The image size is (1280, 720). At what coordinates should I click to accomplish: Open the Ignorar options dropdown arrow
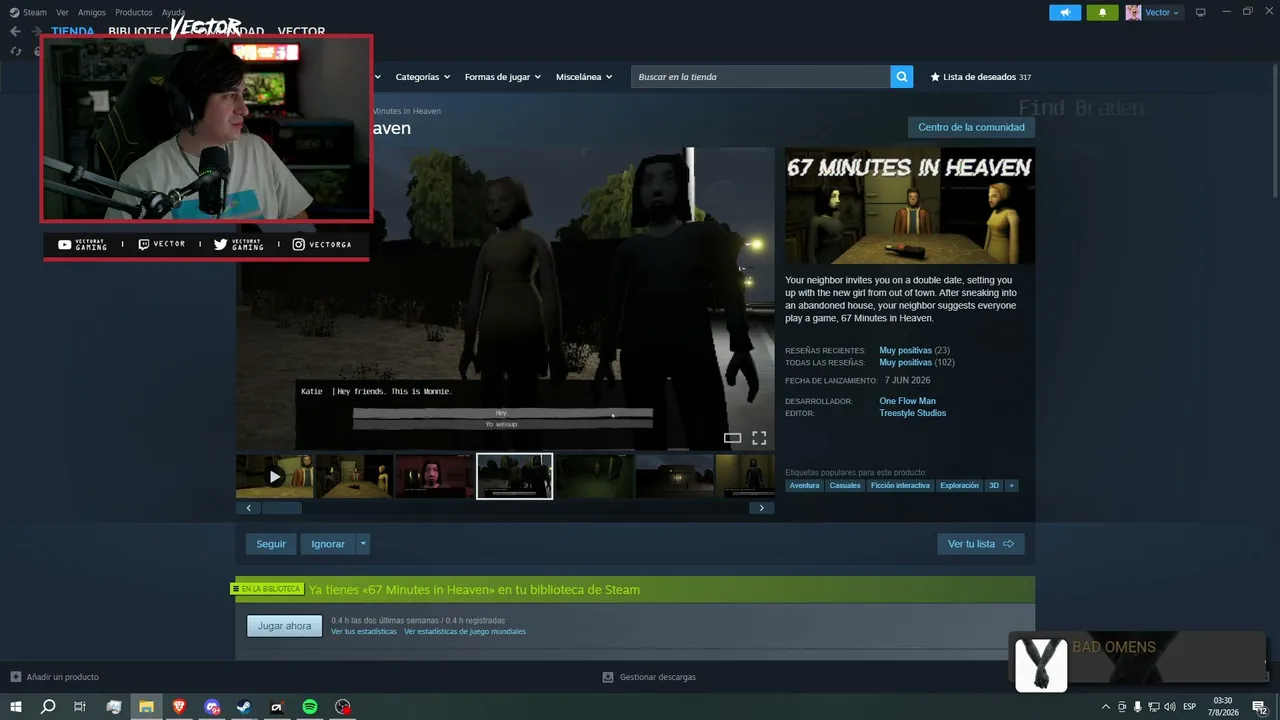click(363, 544)
